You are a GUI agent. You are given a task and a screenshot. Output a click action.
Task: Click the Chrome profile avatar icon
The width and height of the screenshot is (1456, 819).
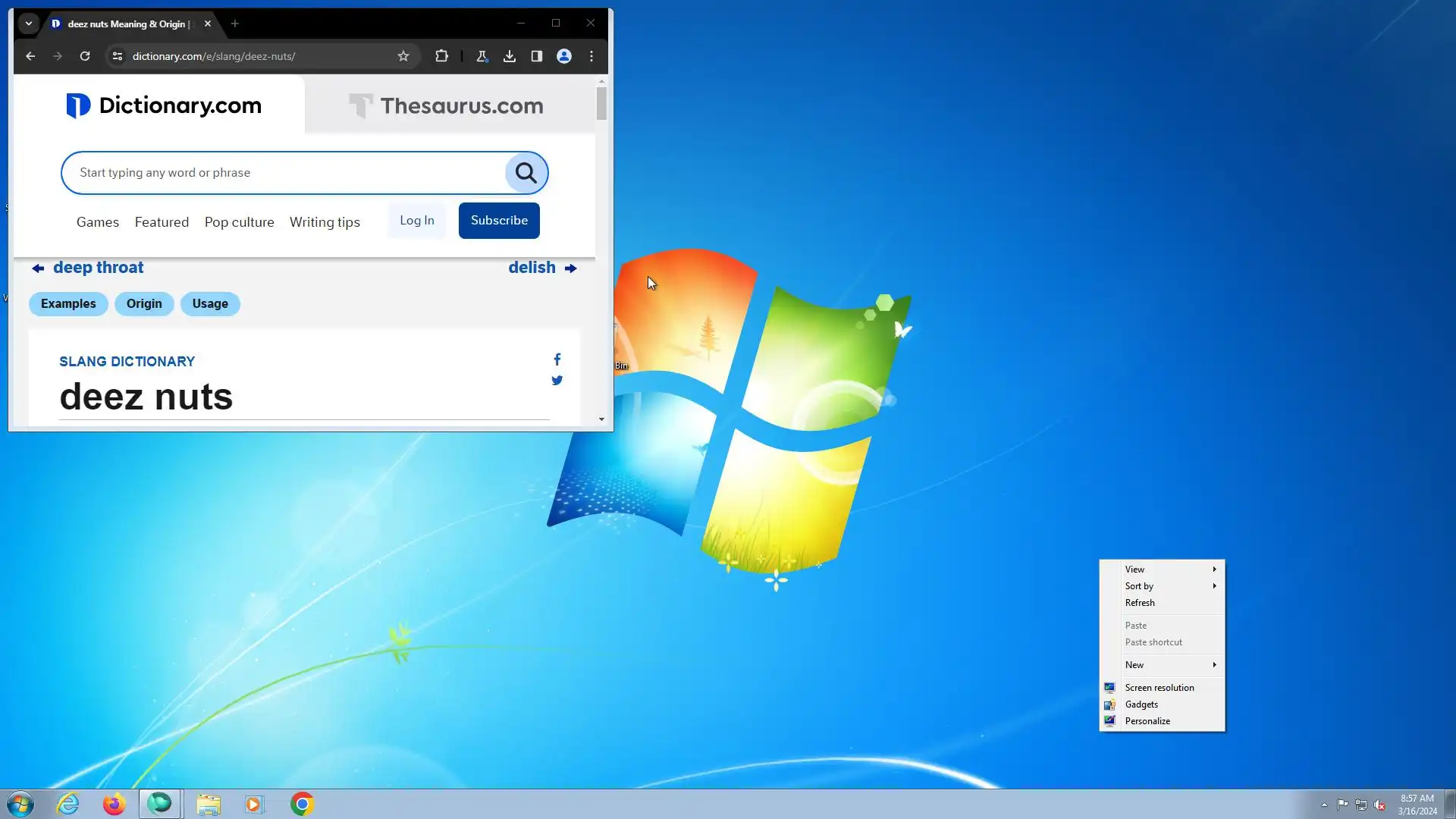[x=564, y=56]
